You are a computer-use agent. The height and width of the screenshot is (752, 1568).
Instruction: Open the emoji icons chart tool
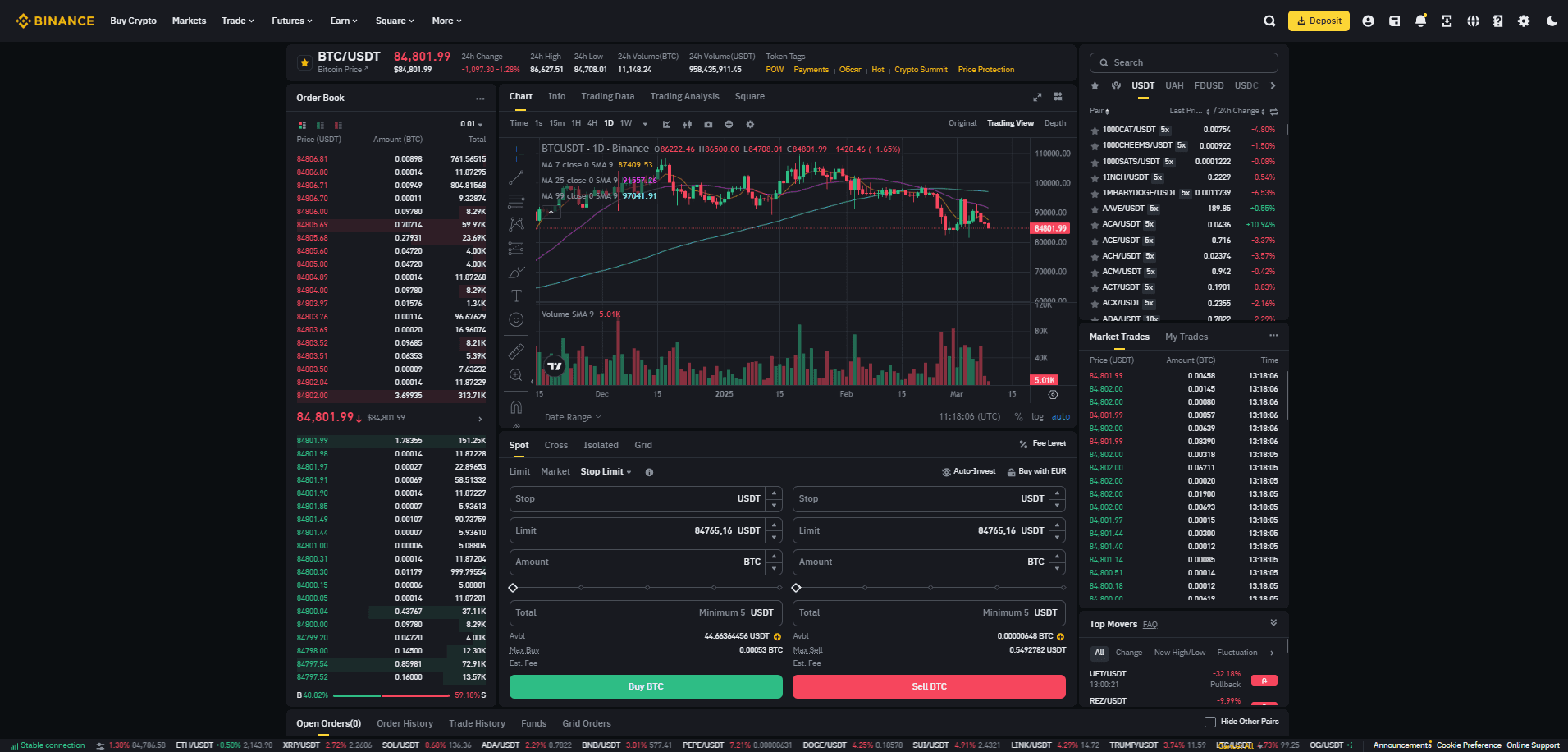(516, 319)
